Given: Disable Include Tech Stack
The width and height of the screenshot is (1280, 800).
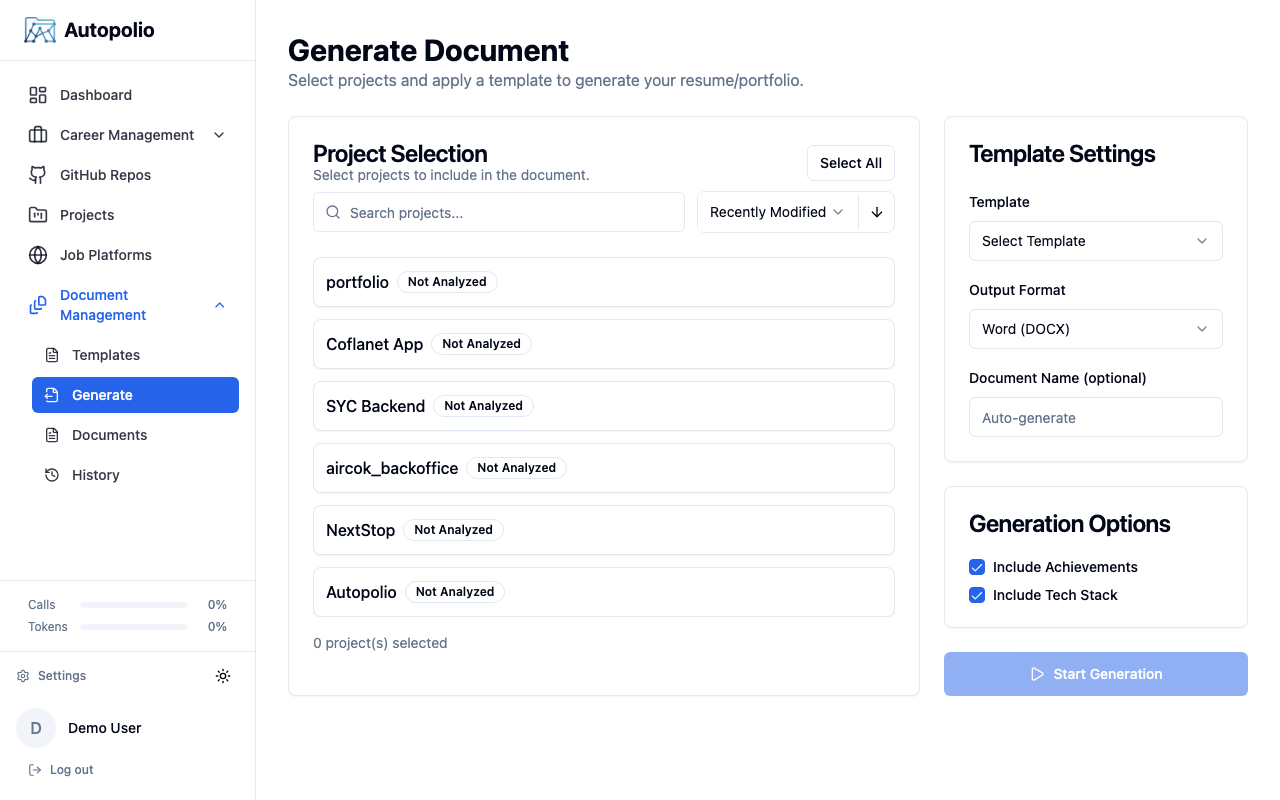Looking at the screenshot, I should pyautogui.click(x=976, y=595).
